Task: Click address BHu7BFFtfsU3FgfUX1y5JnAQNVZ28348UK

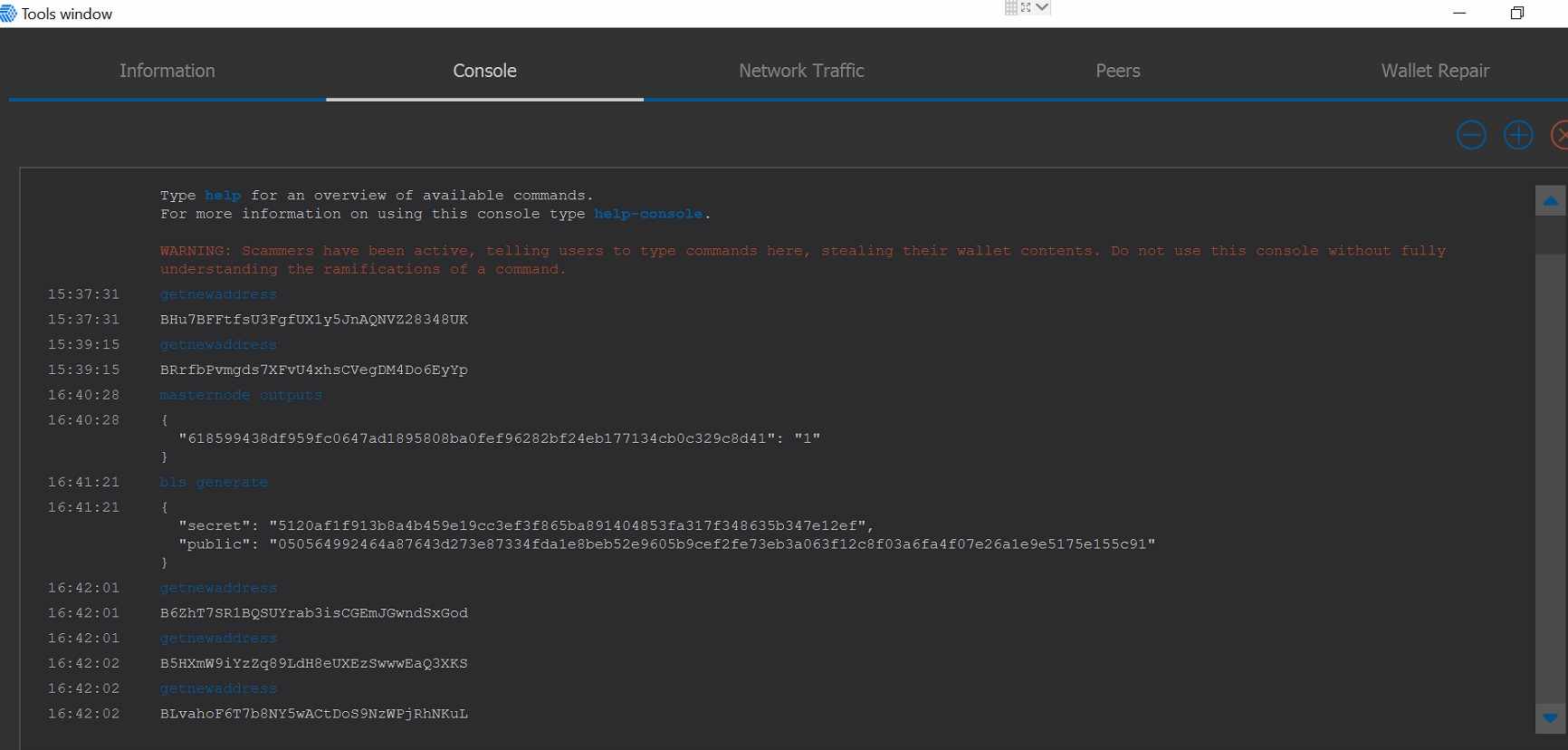Action: coord(314,320)
